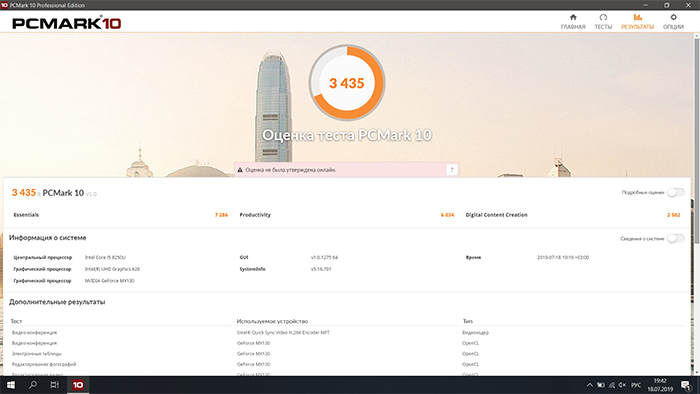Open Task View on the taskbar
Viewport: 700px width, 394px height.
[54, 385]
